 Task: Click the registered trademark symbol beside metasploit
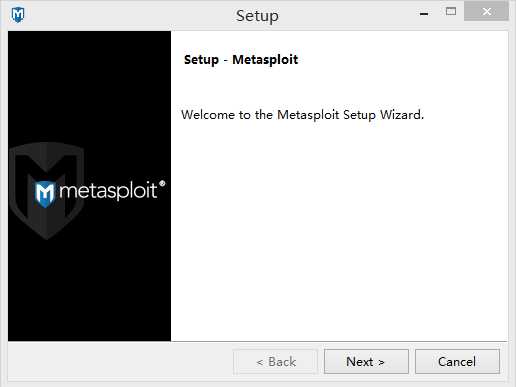pyautogui.click(x=162, y=183)
